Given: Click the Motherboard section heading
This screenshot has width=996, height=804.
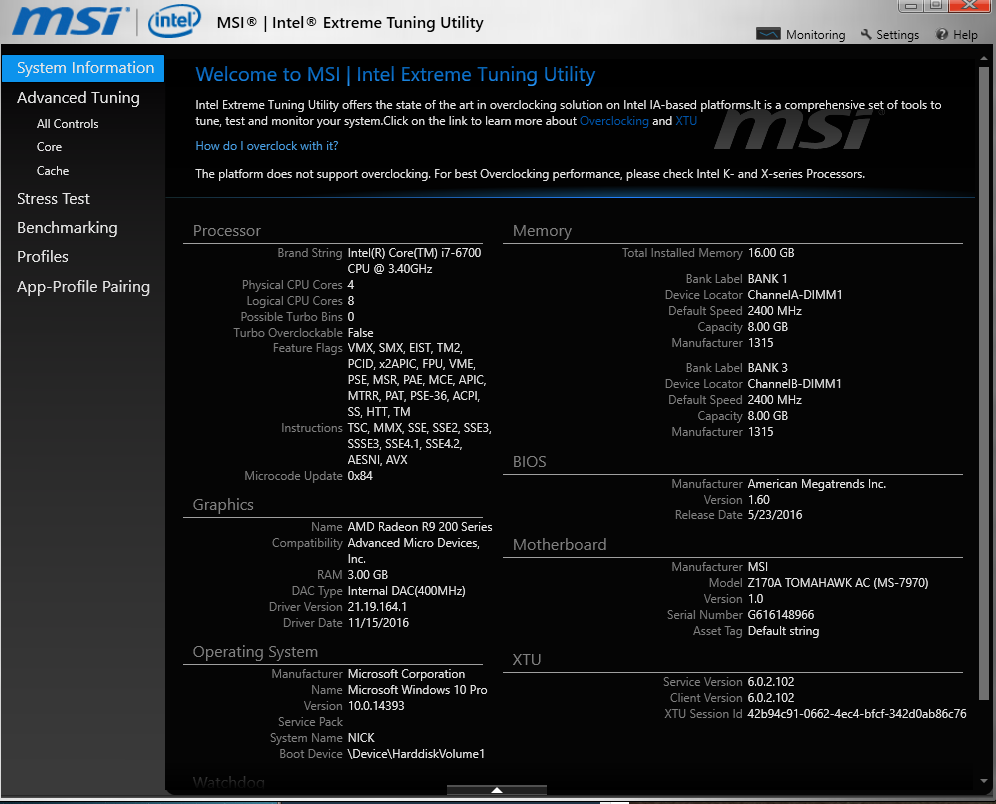Looking at the screenshot, I should (x=559, y=545).
